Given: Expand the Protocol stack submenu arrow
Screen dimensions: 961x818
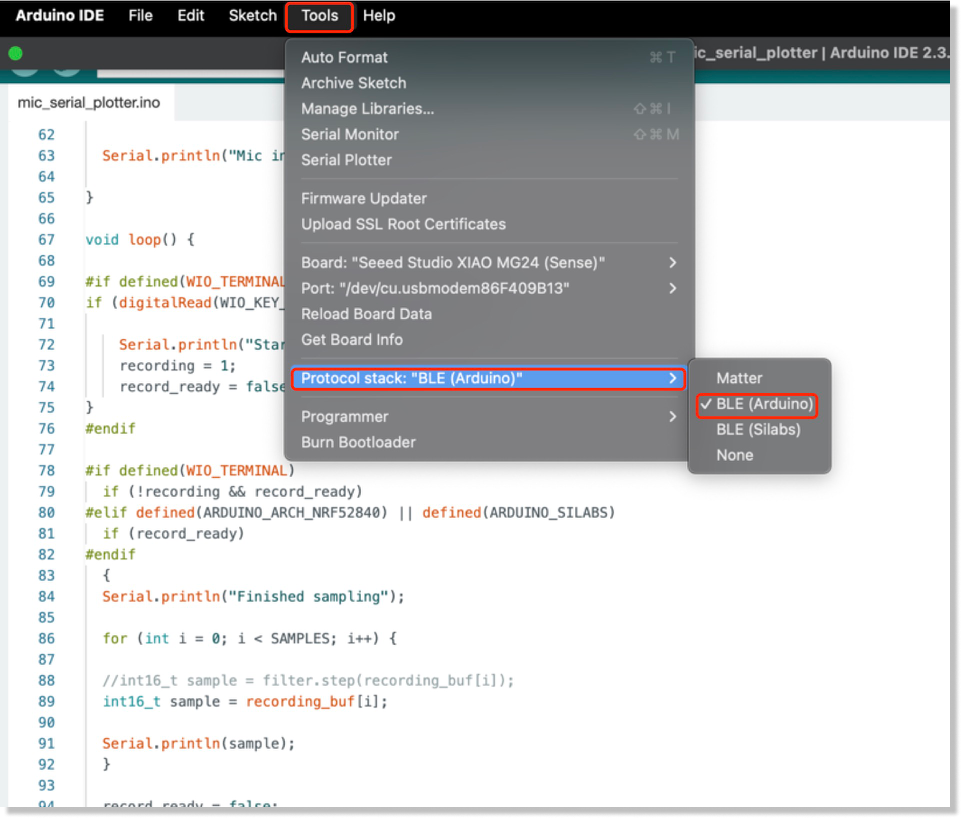Looking at the screenshot, I should [672, 379].
